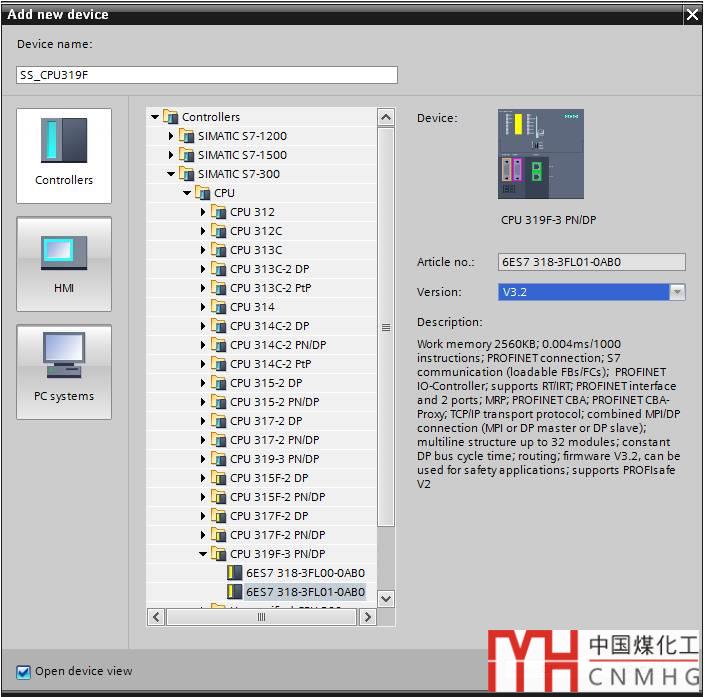This screenshot has height=697, width=704.
Task: Click the 6ES7 318-3FL00-0AB0 module icon
Action: (235, 573)
